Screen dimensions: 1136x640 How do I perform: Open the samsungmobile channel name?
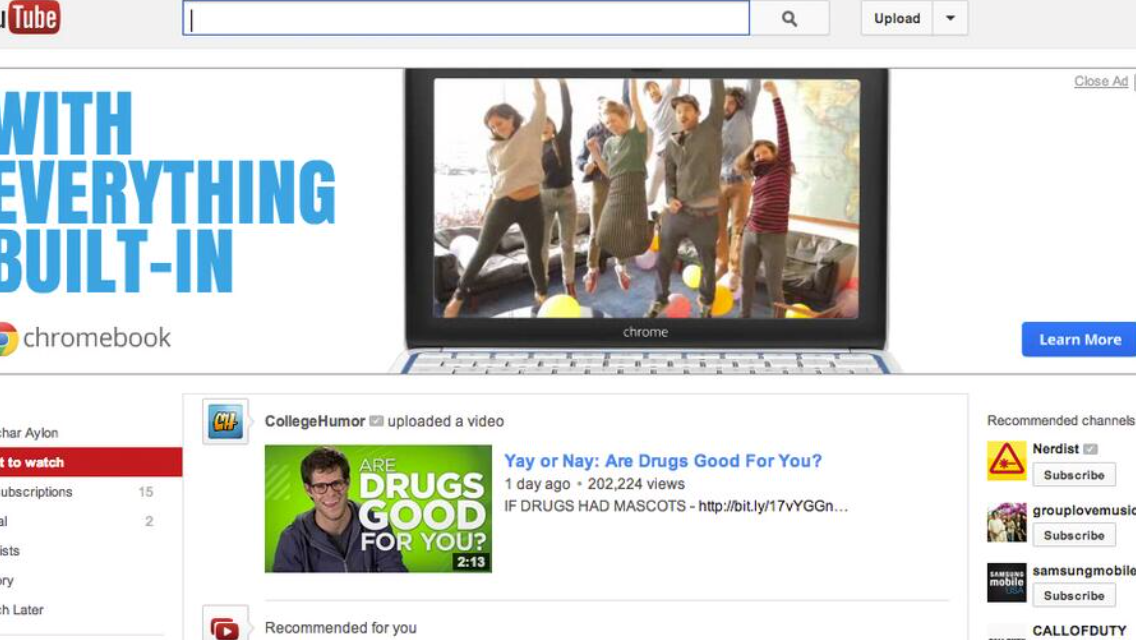pyautogui.click(x=1084, y=570)
